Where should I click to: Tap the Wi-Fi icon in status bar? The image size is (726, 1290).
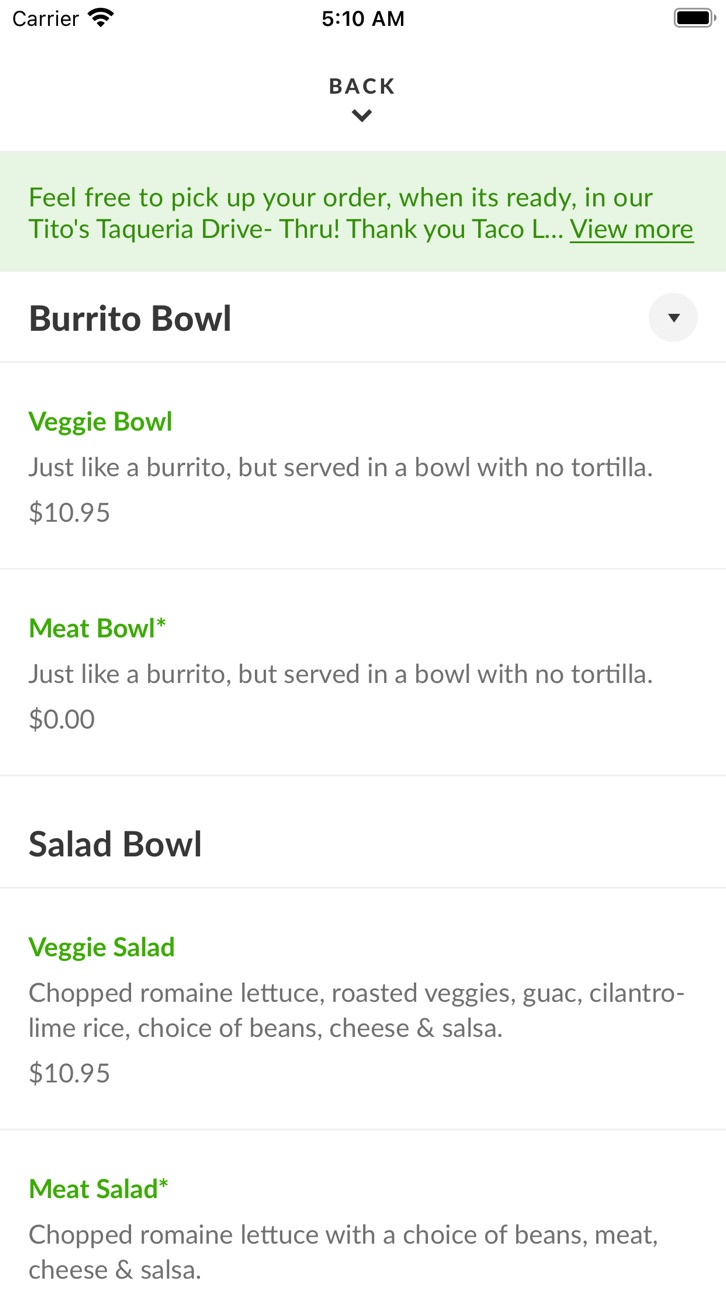(101, 18)
